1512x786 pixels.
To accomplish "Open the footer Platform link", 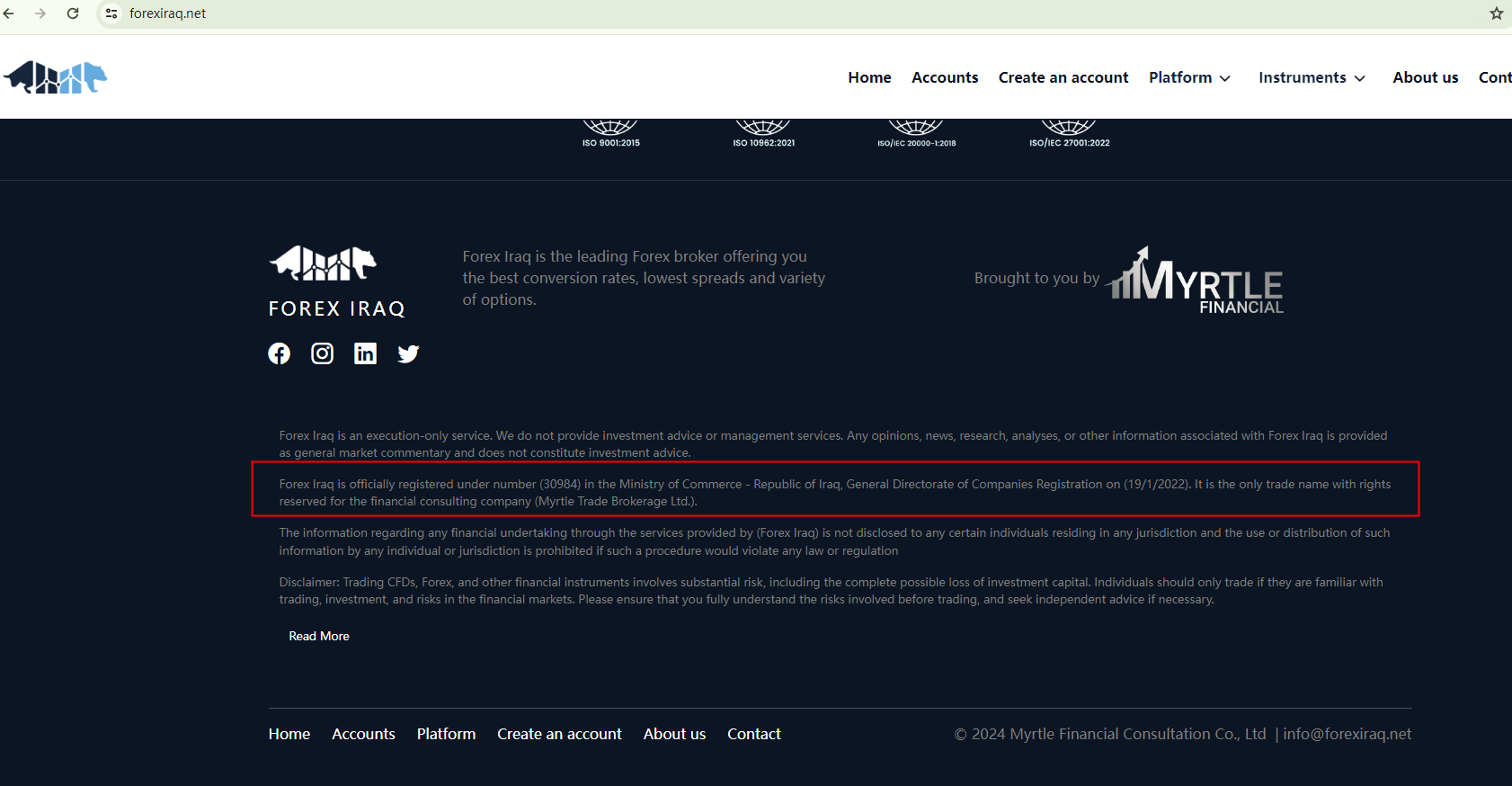I will pyautogui.click(x=447, y=734).
